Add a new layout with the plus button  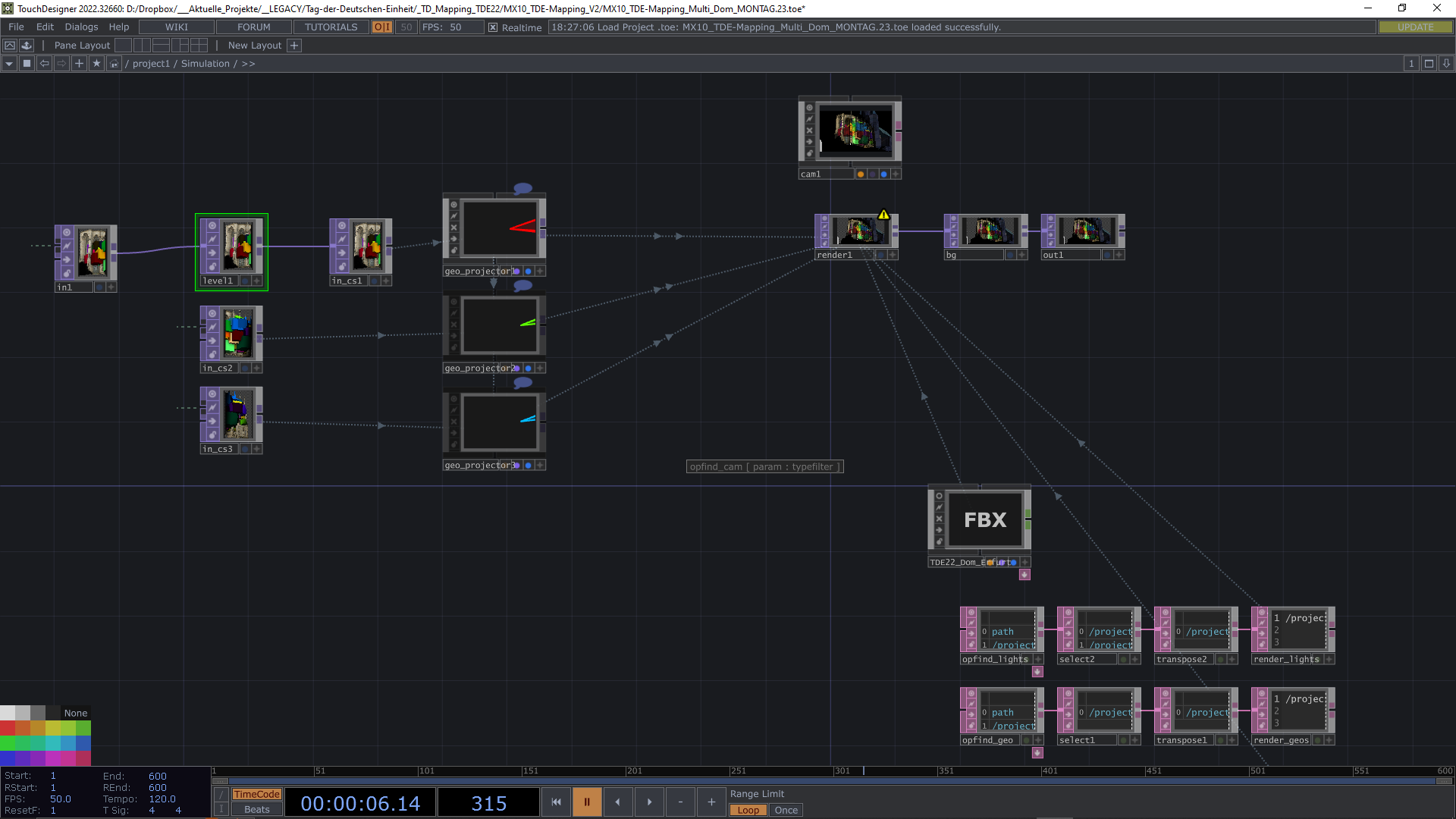[x=294, y=45]
